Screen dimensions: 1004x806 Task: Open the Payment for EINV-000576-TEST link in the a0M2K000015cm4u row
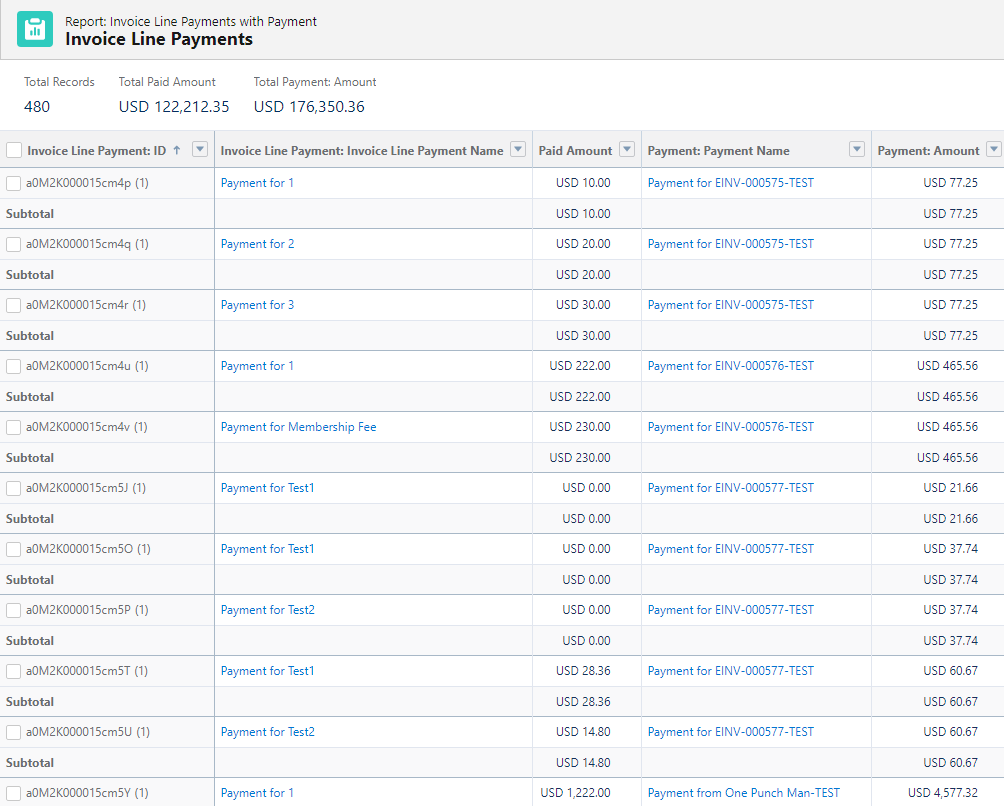pyautogui.click(x=730, y=366)
